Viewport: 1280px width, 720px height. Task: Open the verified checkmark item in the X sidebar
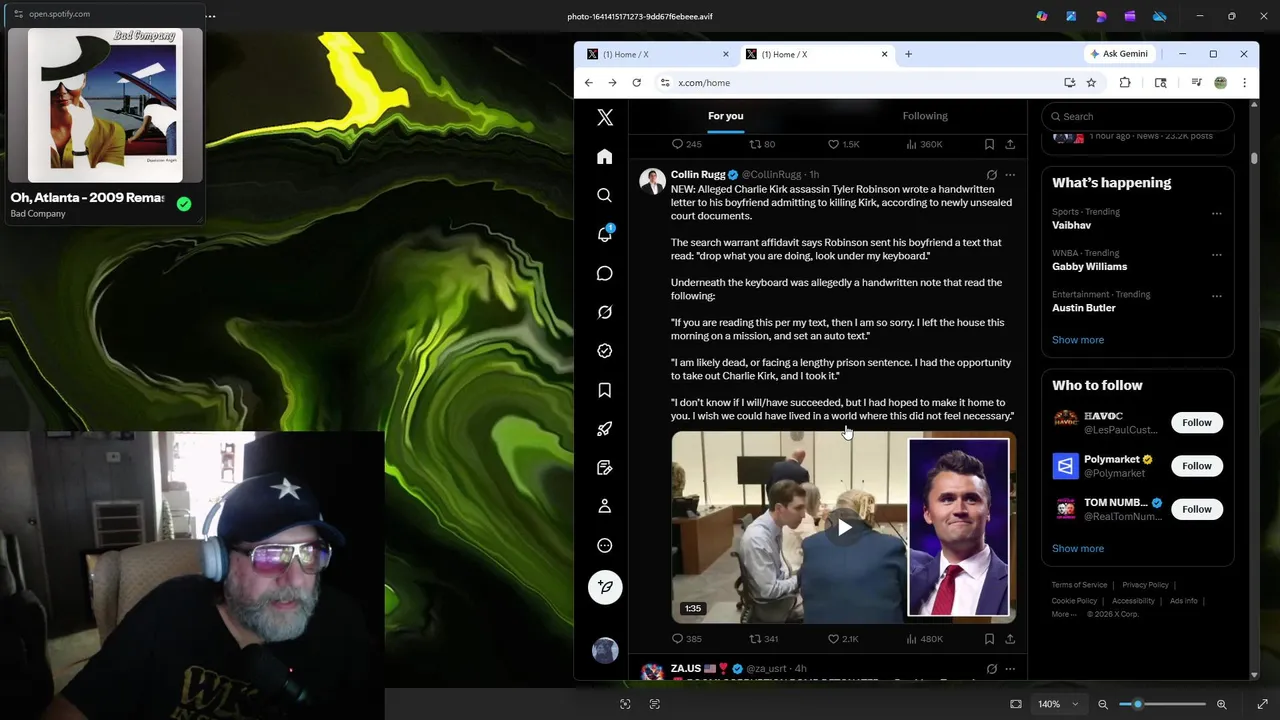605,351
